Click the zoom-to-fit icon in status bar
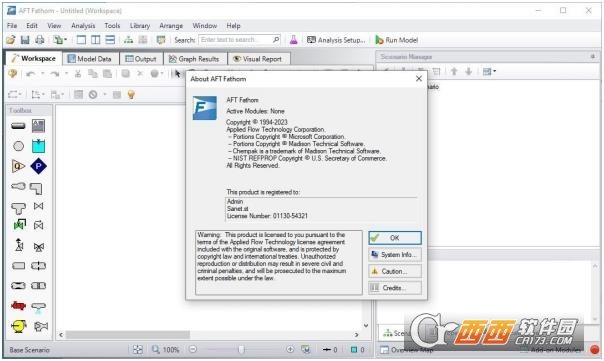The height and width of the screenshot is (361, 604). point(137,349)
